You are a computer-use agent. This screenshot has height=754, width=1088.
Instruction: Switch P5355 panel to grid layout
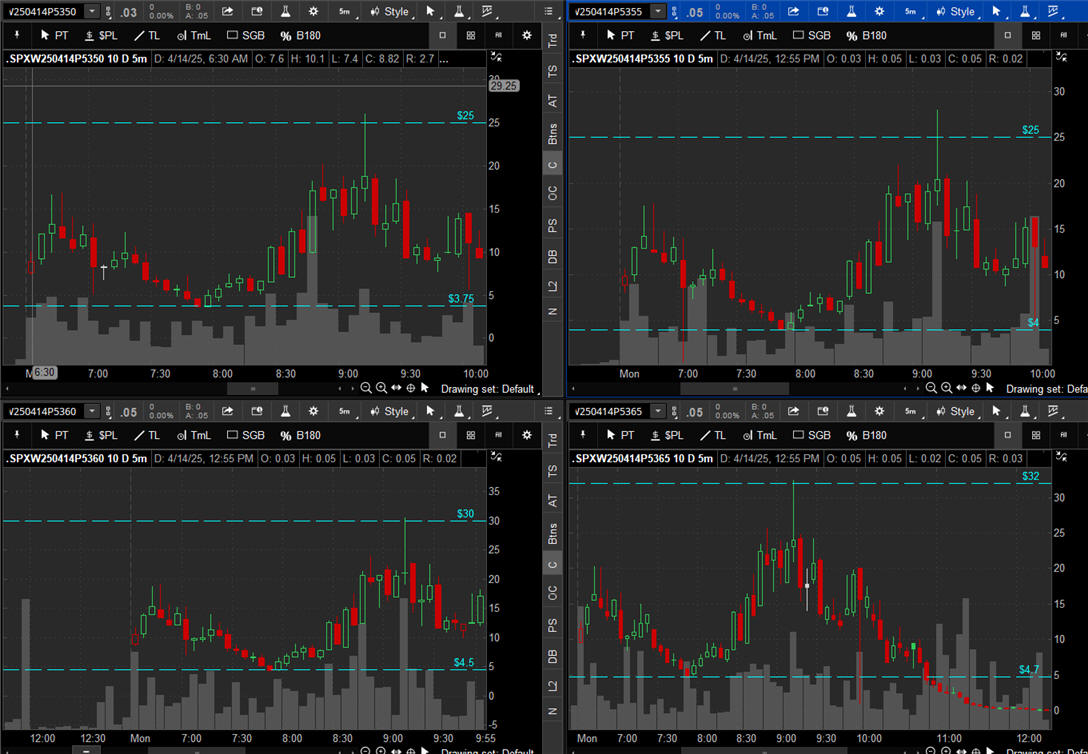click(1036, 35)
